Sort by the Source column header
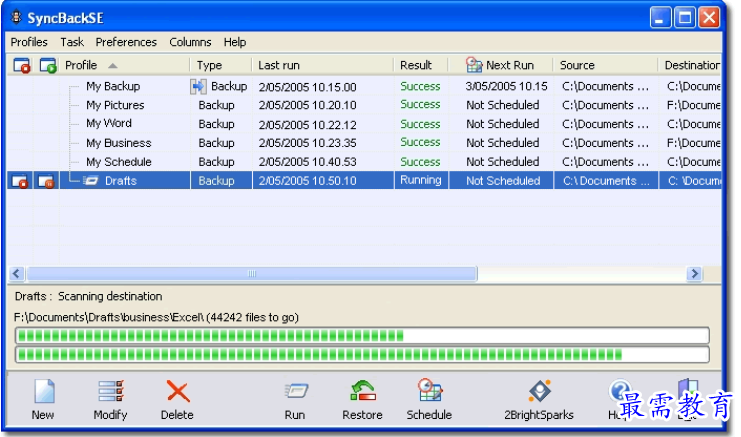 577,65
